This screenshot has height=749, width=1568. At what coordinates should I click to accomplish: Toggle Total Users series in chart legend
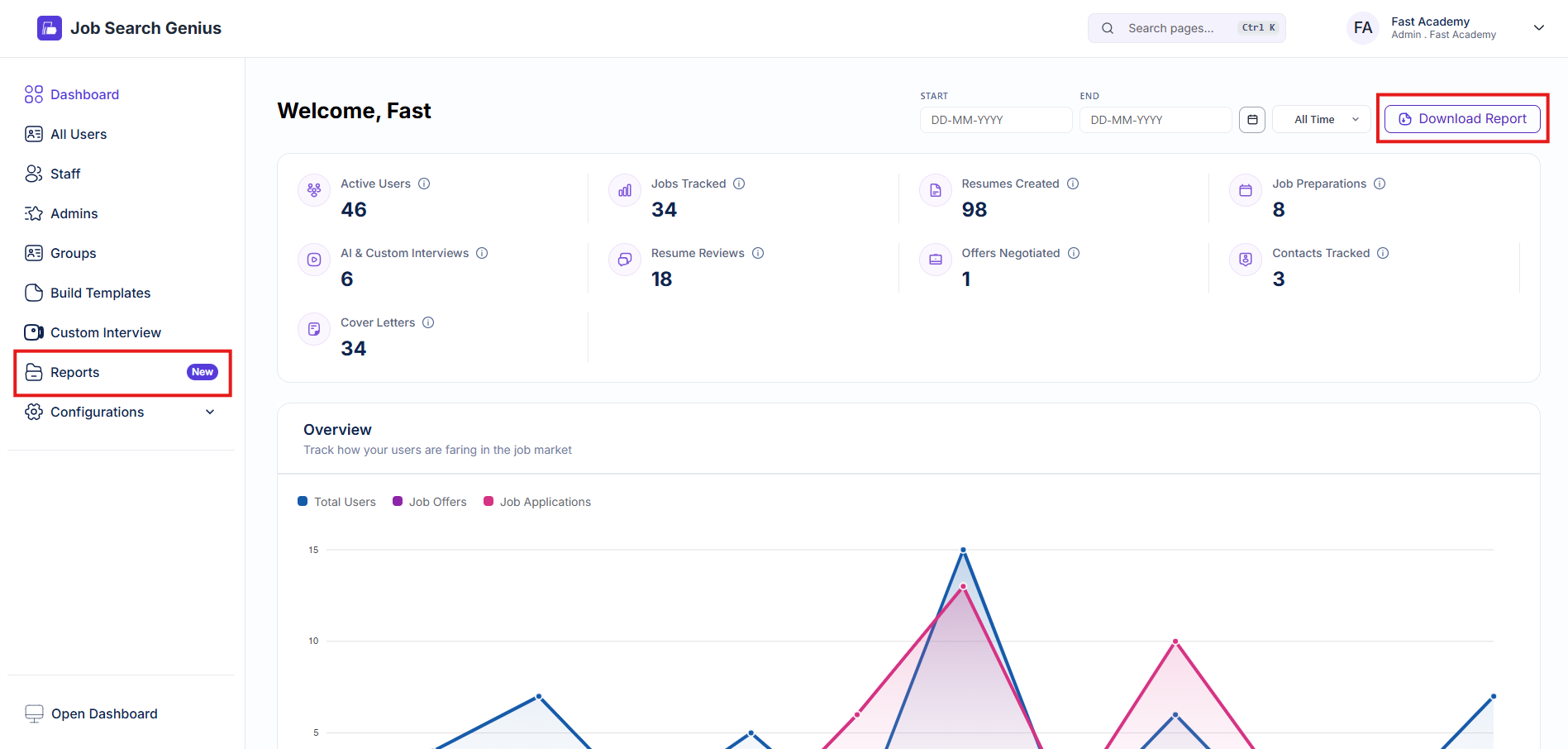(336, 502)
